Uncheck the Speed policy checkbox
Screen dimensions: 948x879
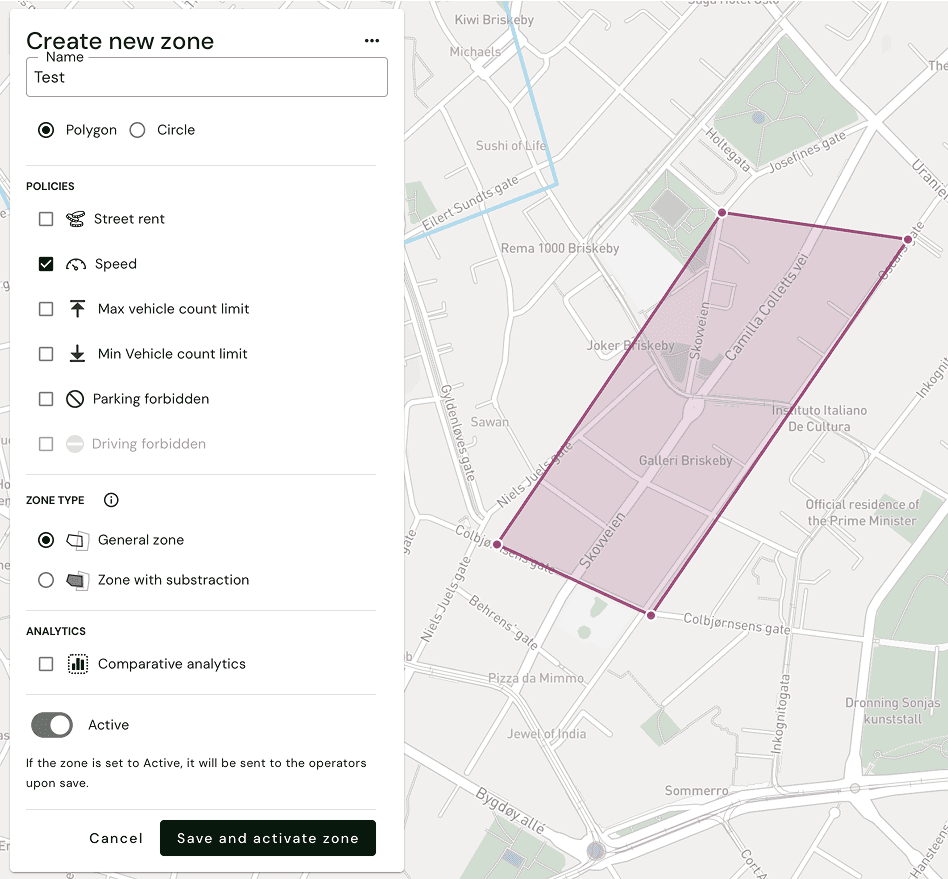pos(46,264)
